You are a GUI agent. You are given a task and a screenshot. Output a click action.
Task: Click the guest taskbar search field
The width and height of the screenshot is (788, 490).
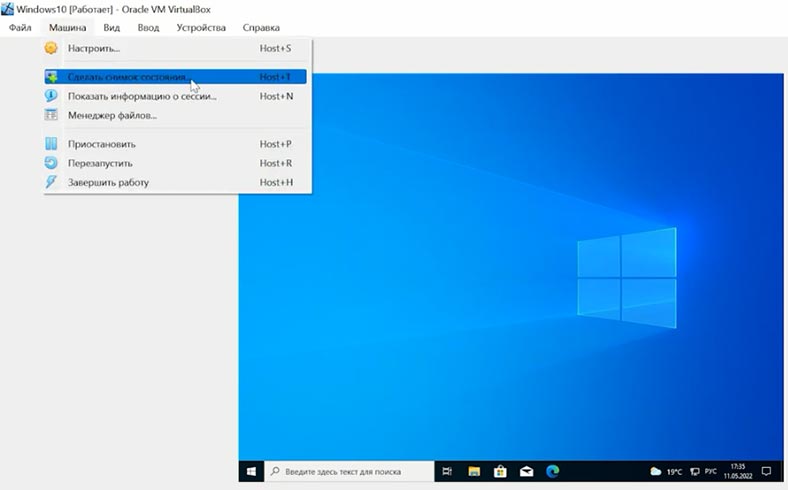pos(349,471)
